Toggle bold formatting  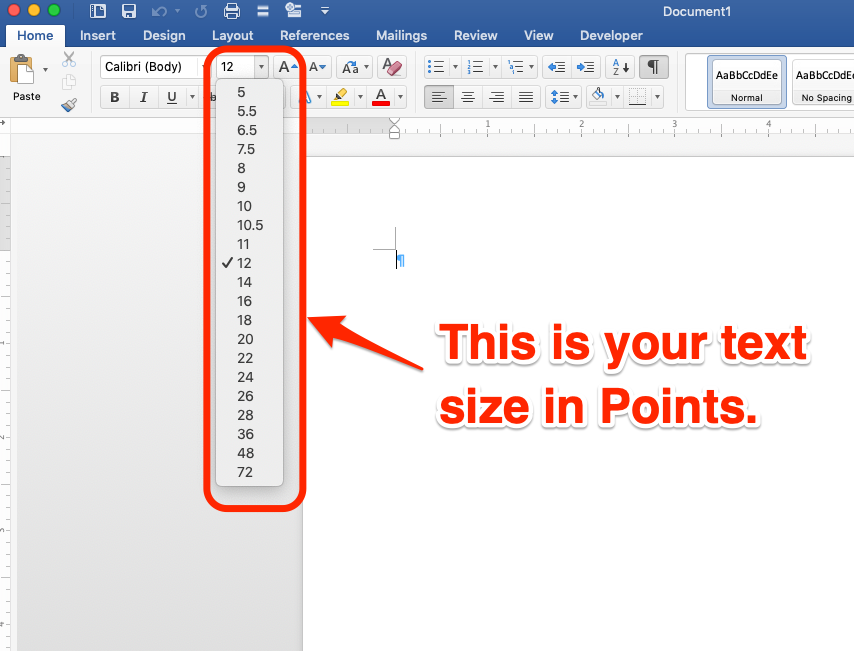(x=114, y=97)
